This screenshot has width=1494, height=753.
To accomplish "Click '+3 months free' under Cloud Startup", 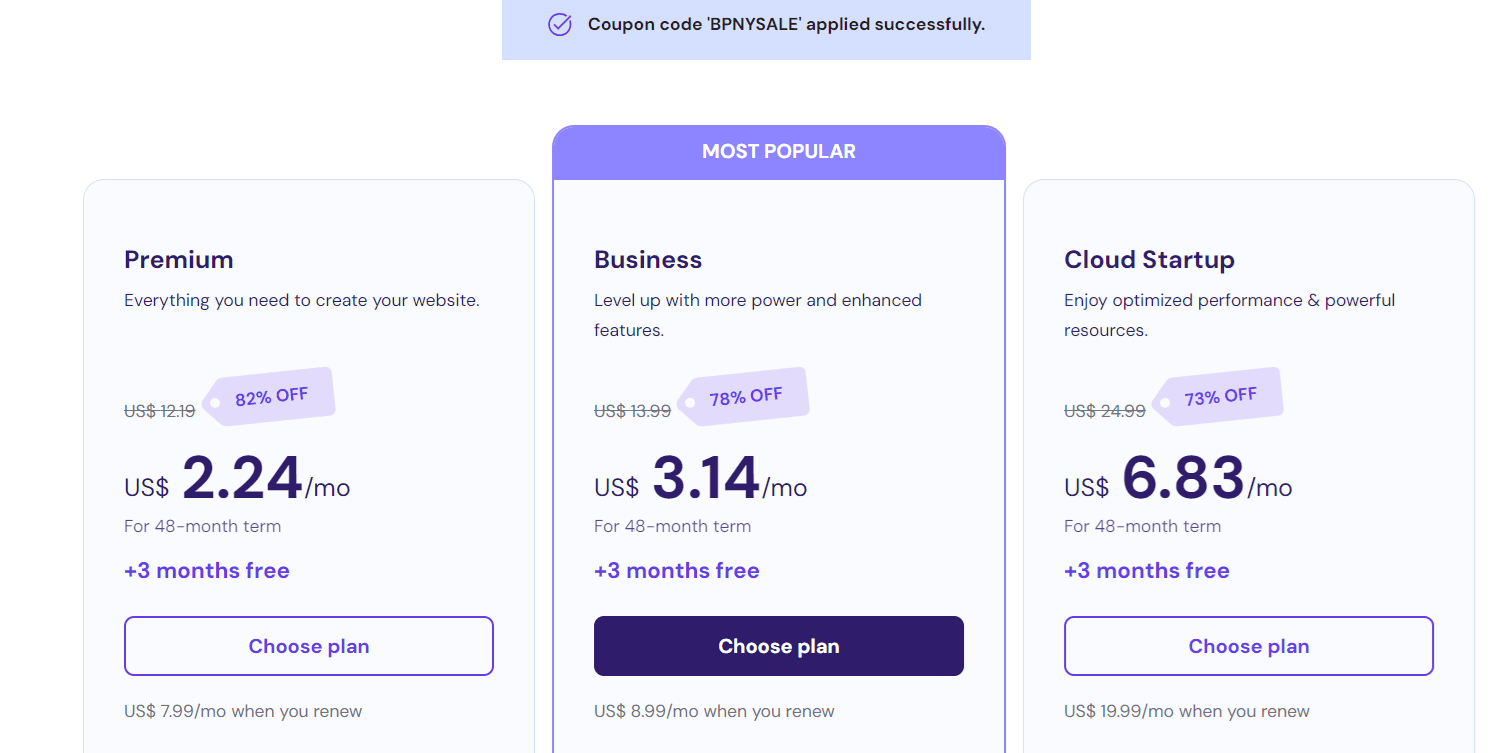I will (1146, 570).
